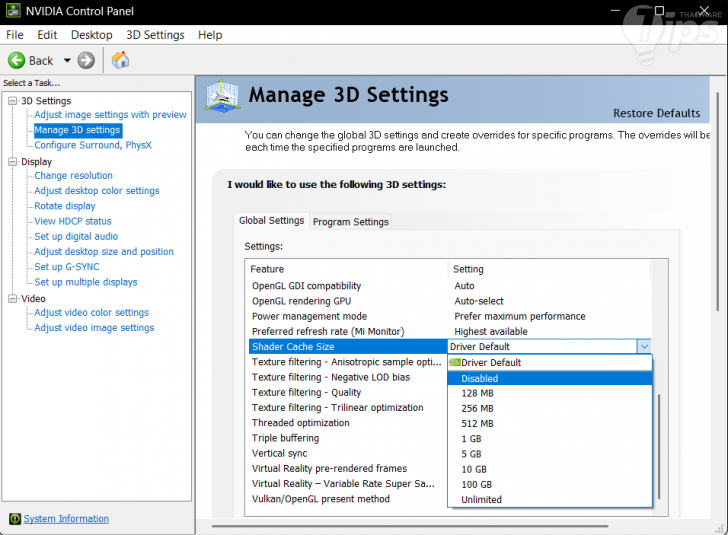Choose 256 MB shader cache size
This screenshot has width=728, height=535.
pos(550,409)
